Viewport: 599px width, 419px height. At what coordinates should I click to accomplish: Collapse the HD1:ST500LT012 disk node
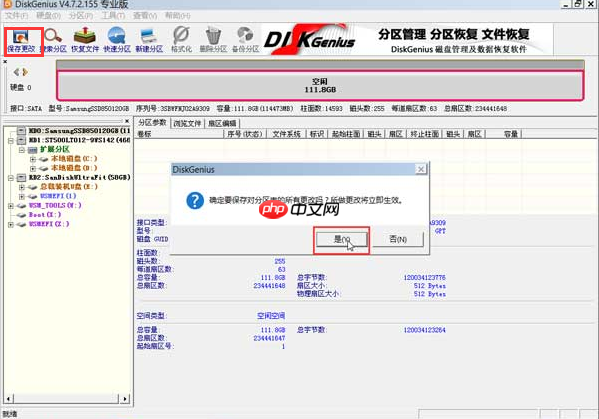tap(11, 141)
